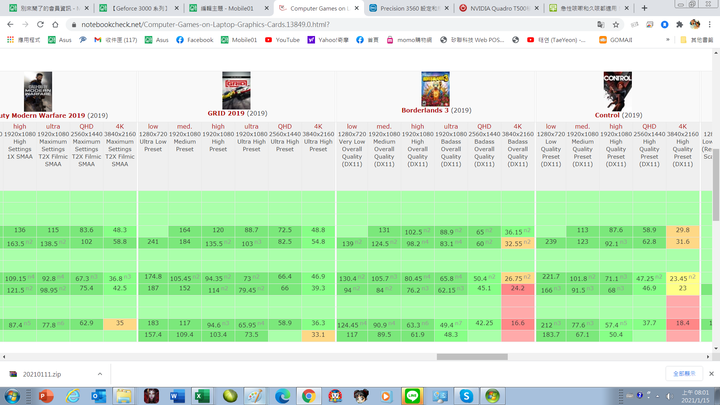Click the horizontal scrollbar thumb
Image resolution: width=720 pixels, height=405 pixels.
coord(472,357)
